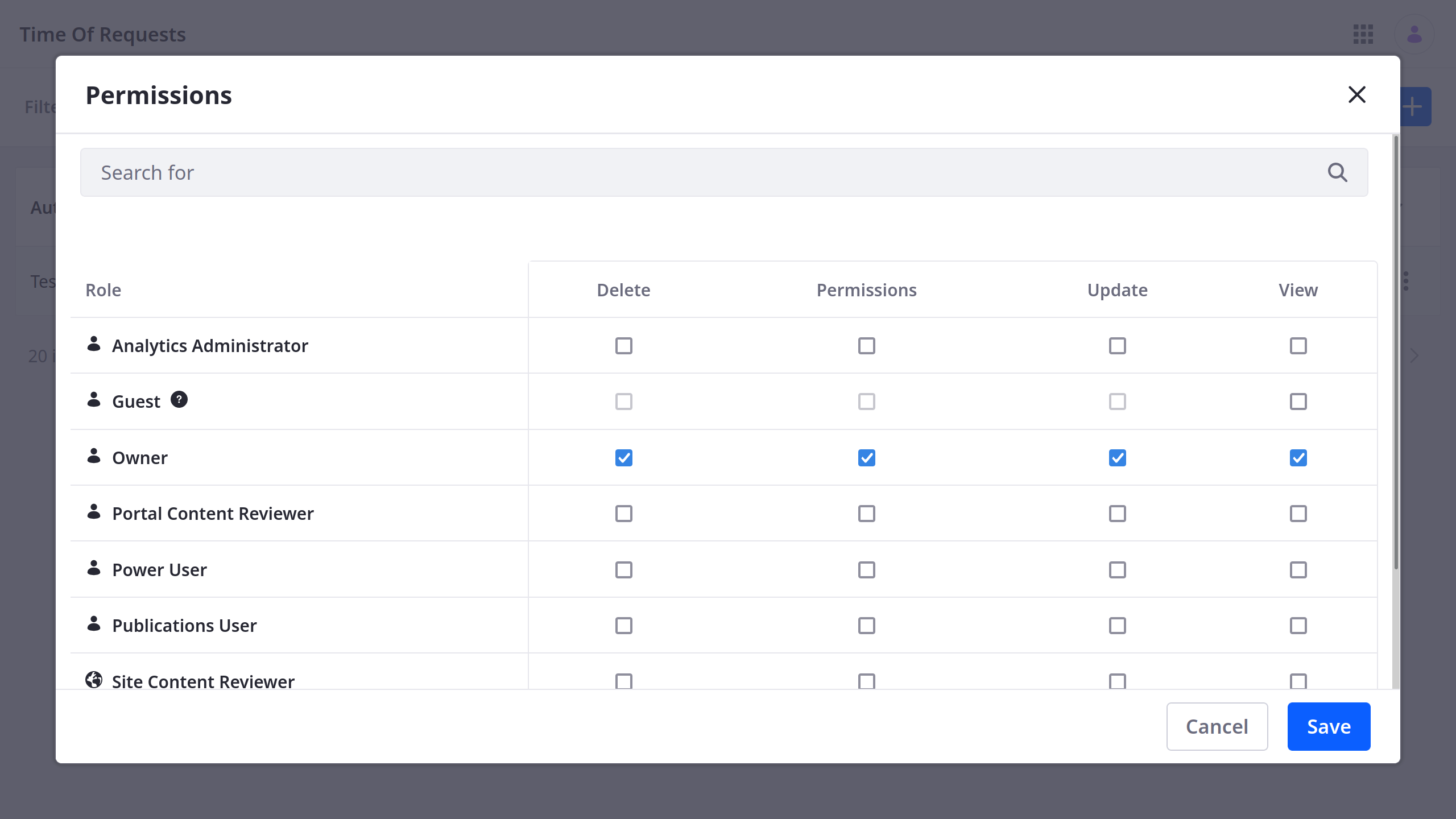Click the Owner role user icon
The image size is (1456, 819).
click(94, 456)
